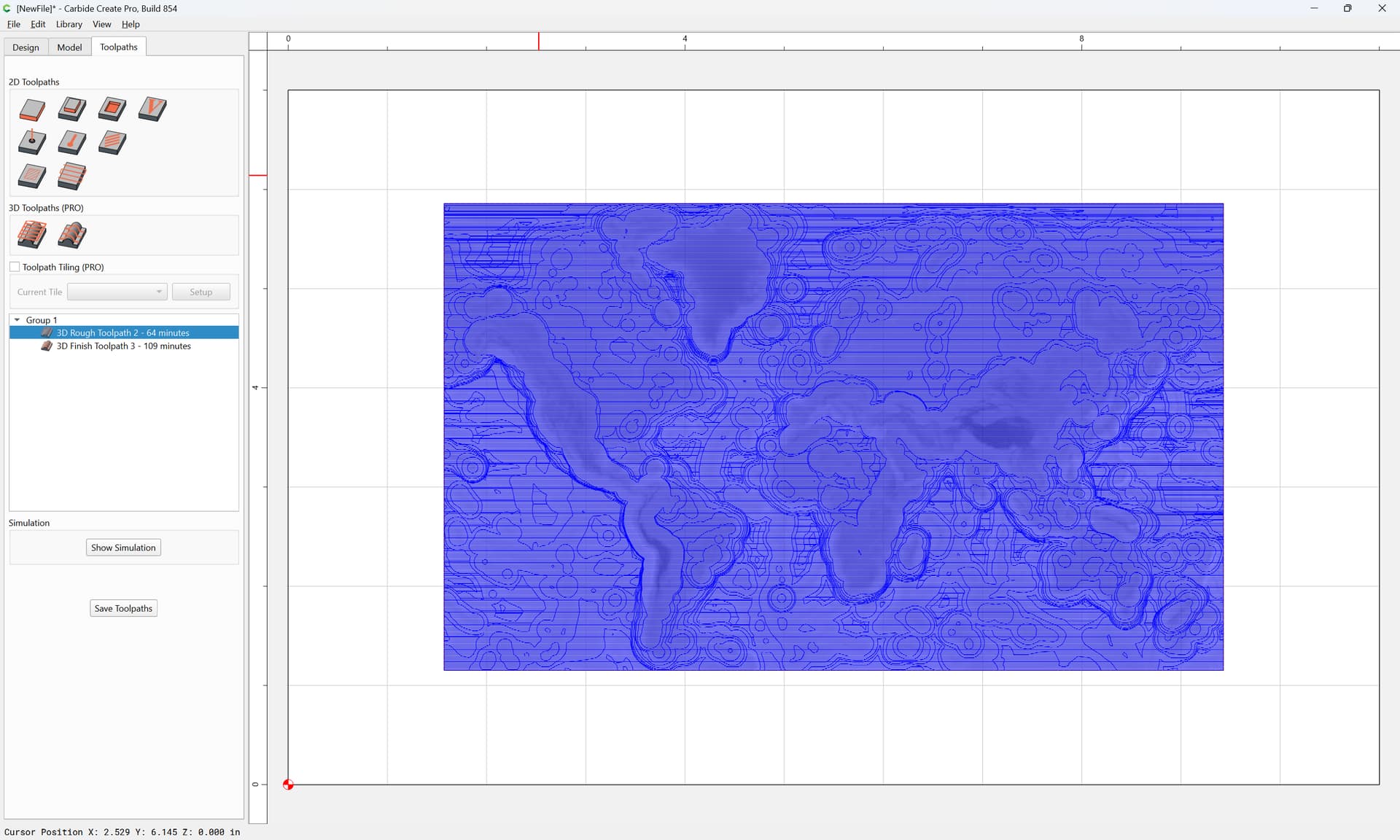Select the Drill toolpath icon
Viewport: 1400px width, 840px height.
point(32,142)
